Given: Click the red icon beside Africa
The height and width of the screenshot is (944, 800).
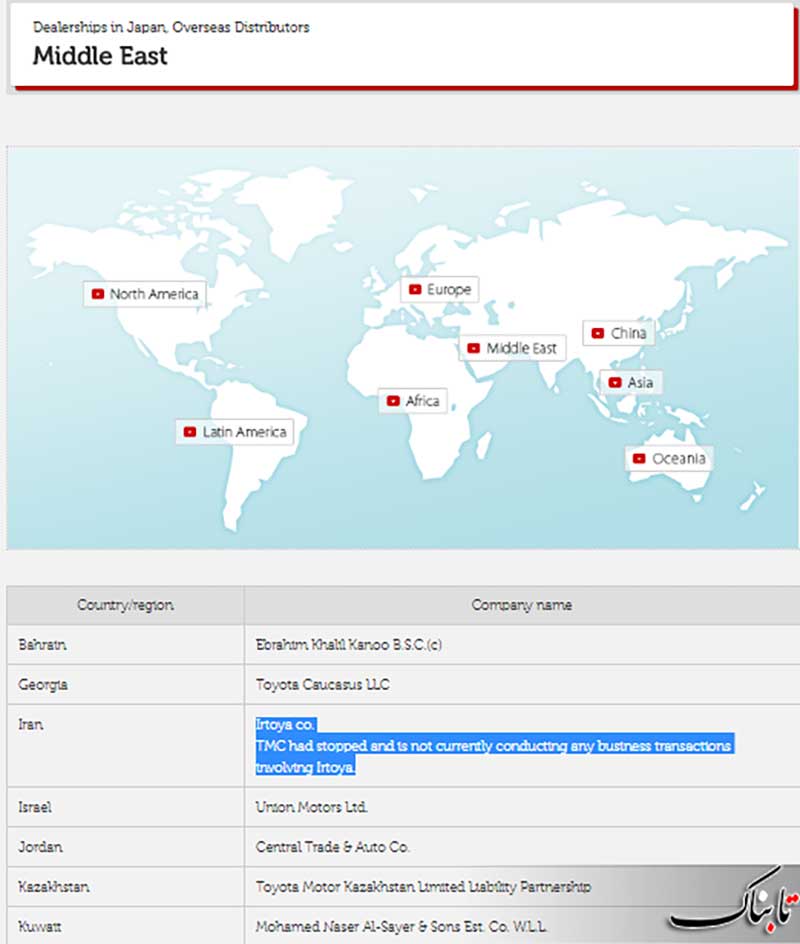Looking at the screenshot, I should point(393,401).
